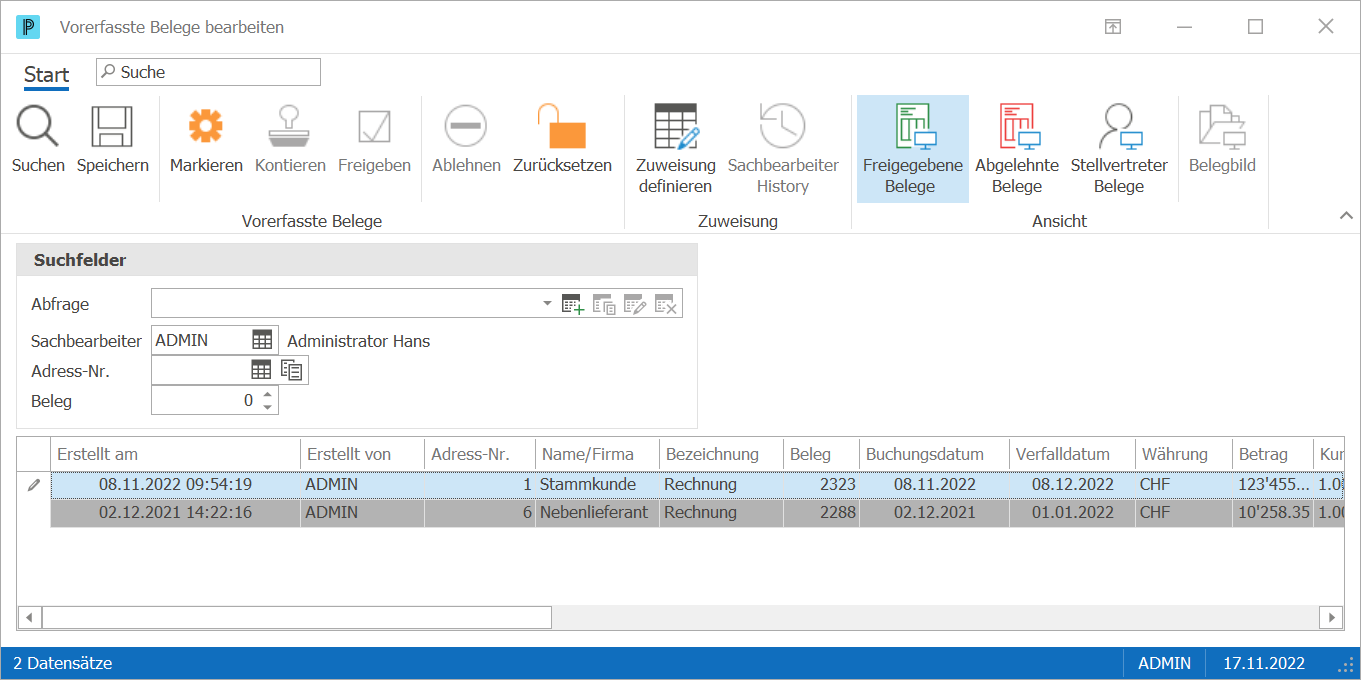Click the ribbon display options icon

[1113, 27]
